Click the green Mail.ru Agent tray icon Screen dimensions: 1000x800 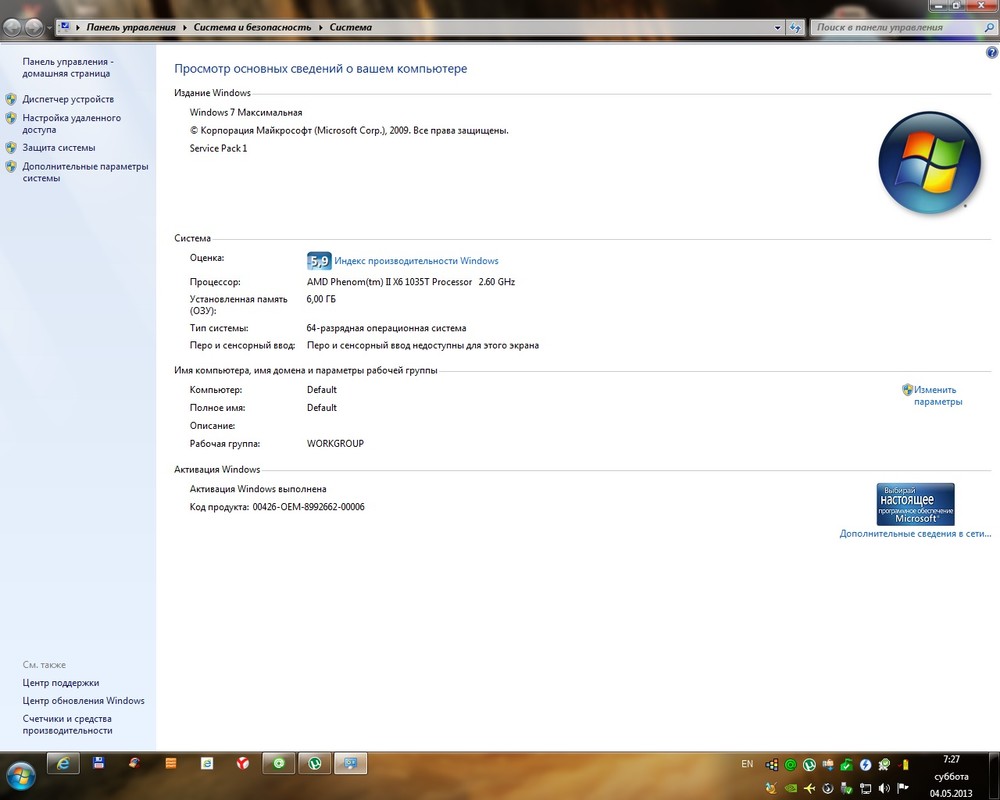(790, 764)
